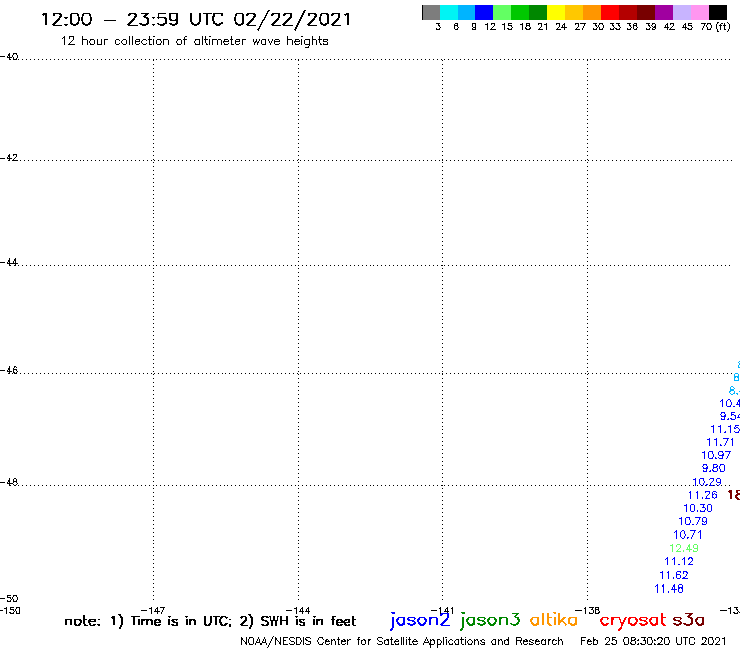Click the wave height value 10.30
The width and height of the screenshot is (740, 650).
click(698, 508)
